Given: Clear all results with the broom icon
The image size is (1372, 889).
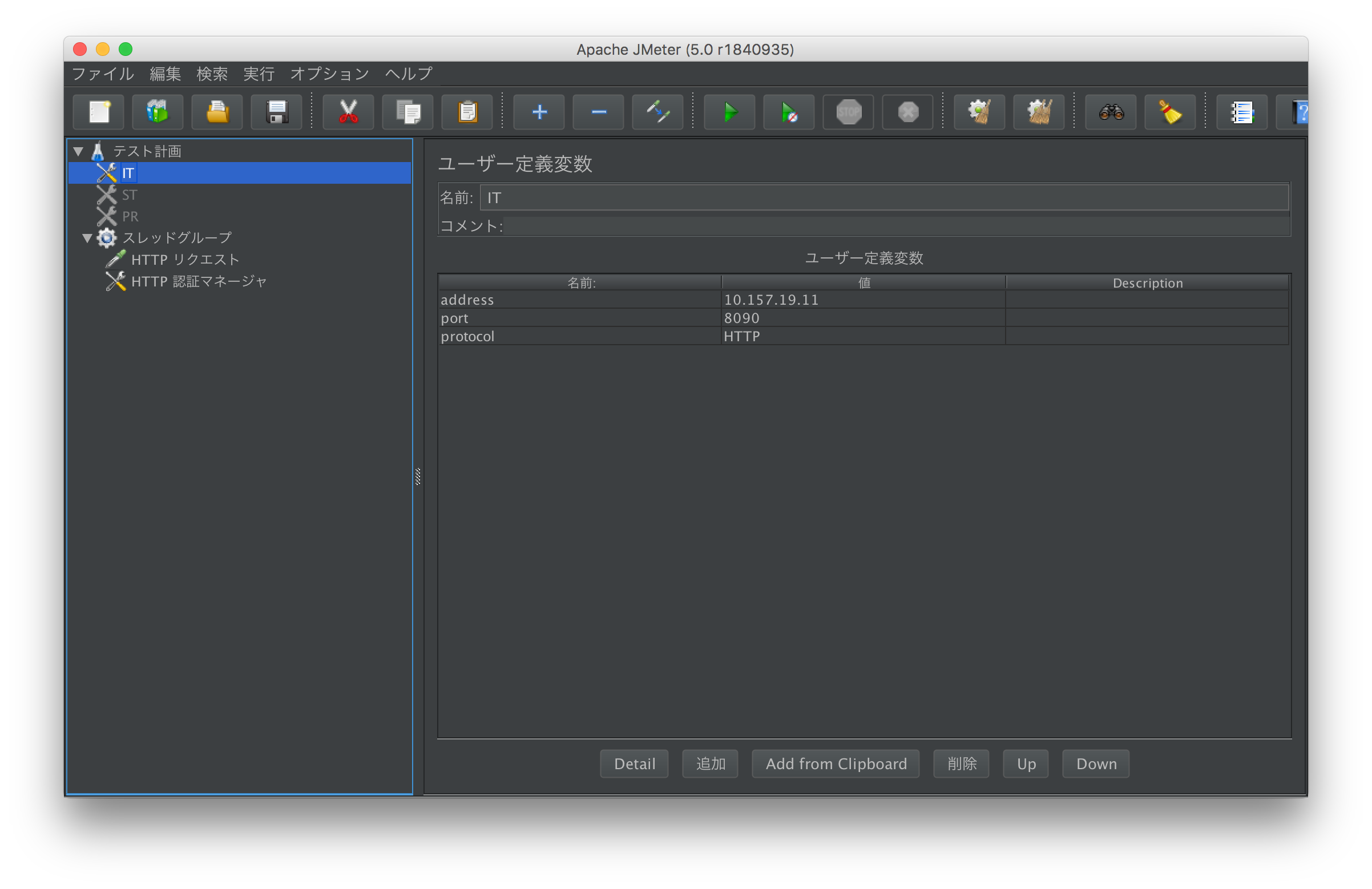Looking at the screenshot, I should click(x=1038, y=112).
